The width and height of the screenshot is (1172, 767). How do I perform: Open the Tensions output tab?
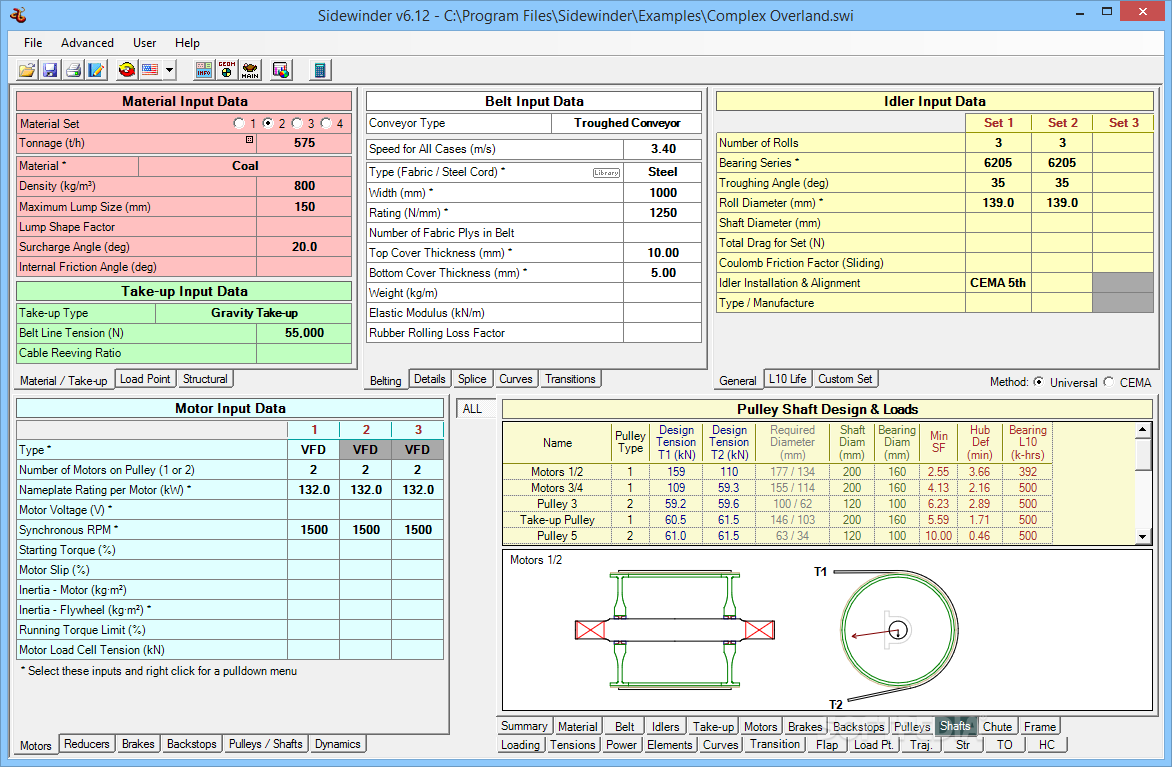573,745
